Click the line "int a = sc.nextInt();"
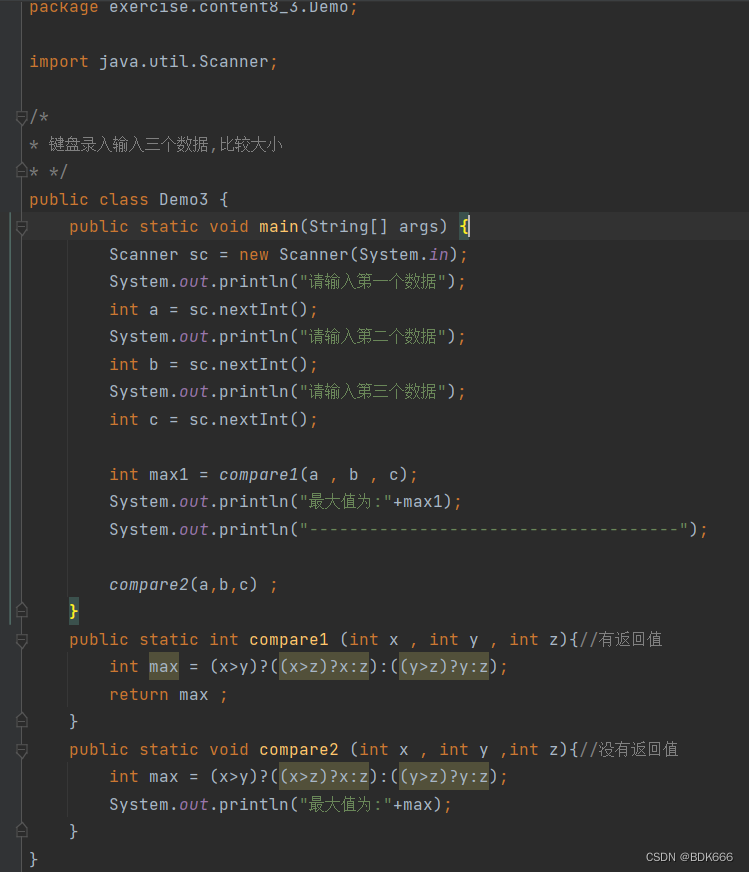This screenshot has width=749, height=872. point(213,309)
